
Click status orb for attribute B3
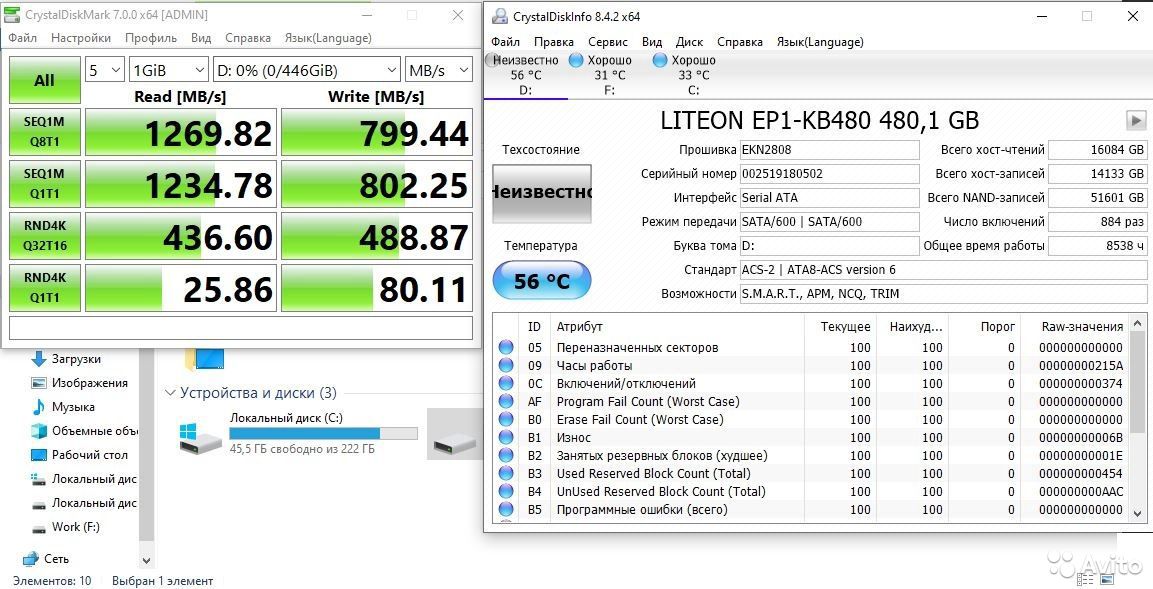tap(506, 474)
